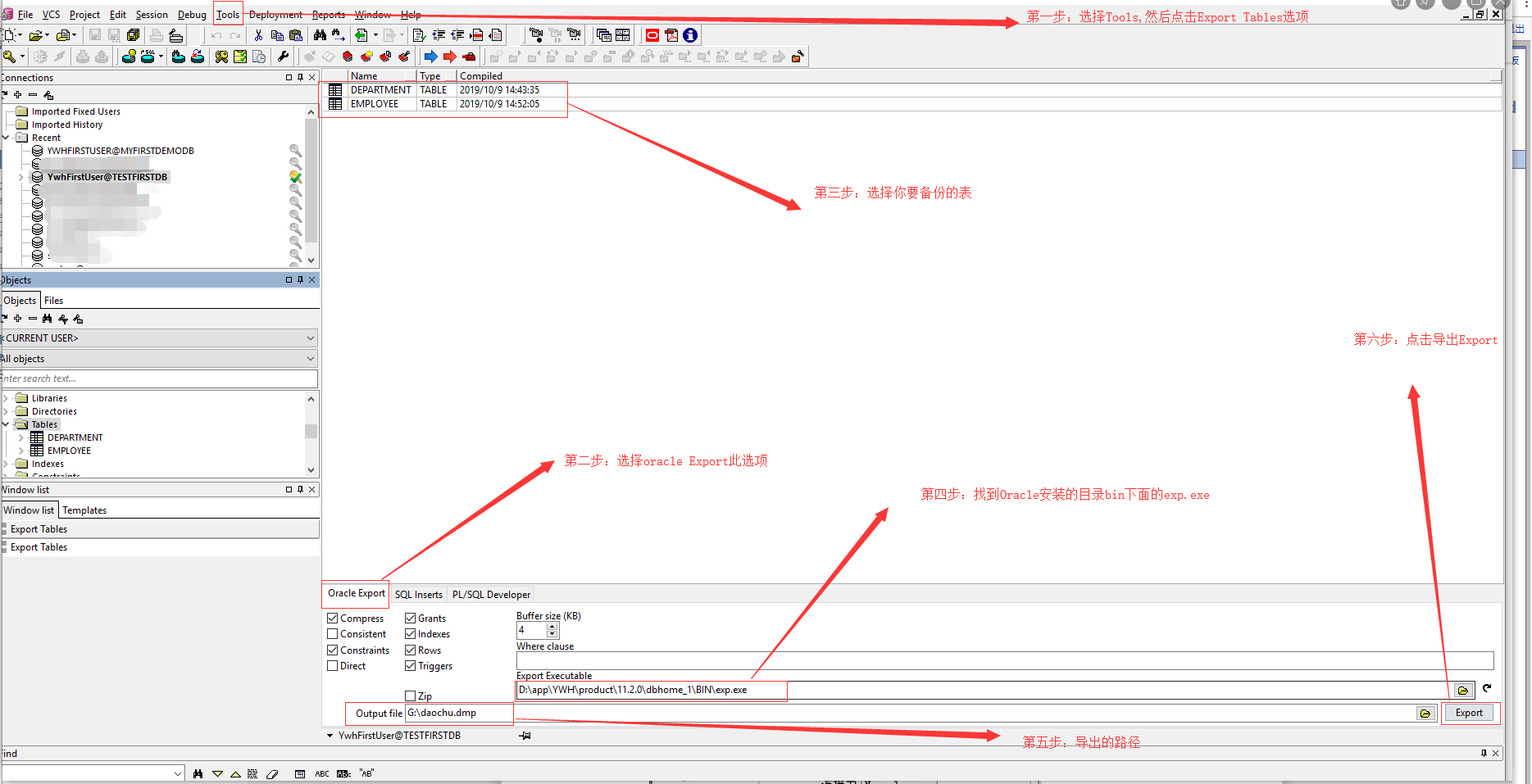Click the wrench Preferences icon

pos(283,56)
